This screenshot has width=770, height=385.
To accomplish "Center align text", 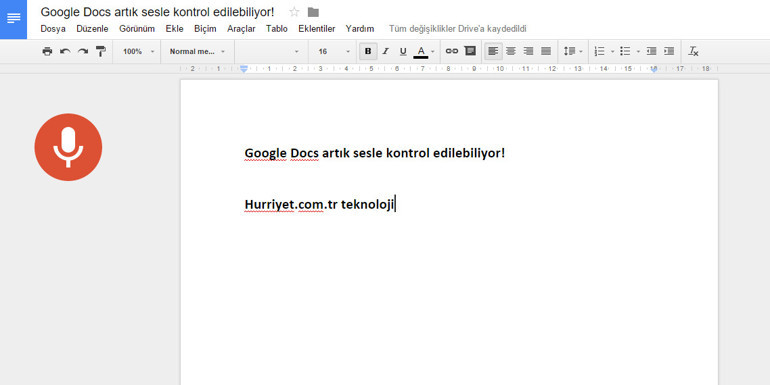I will click(511, 51).
